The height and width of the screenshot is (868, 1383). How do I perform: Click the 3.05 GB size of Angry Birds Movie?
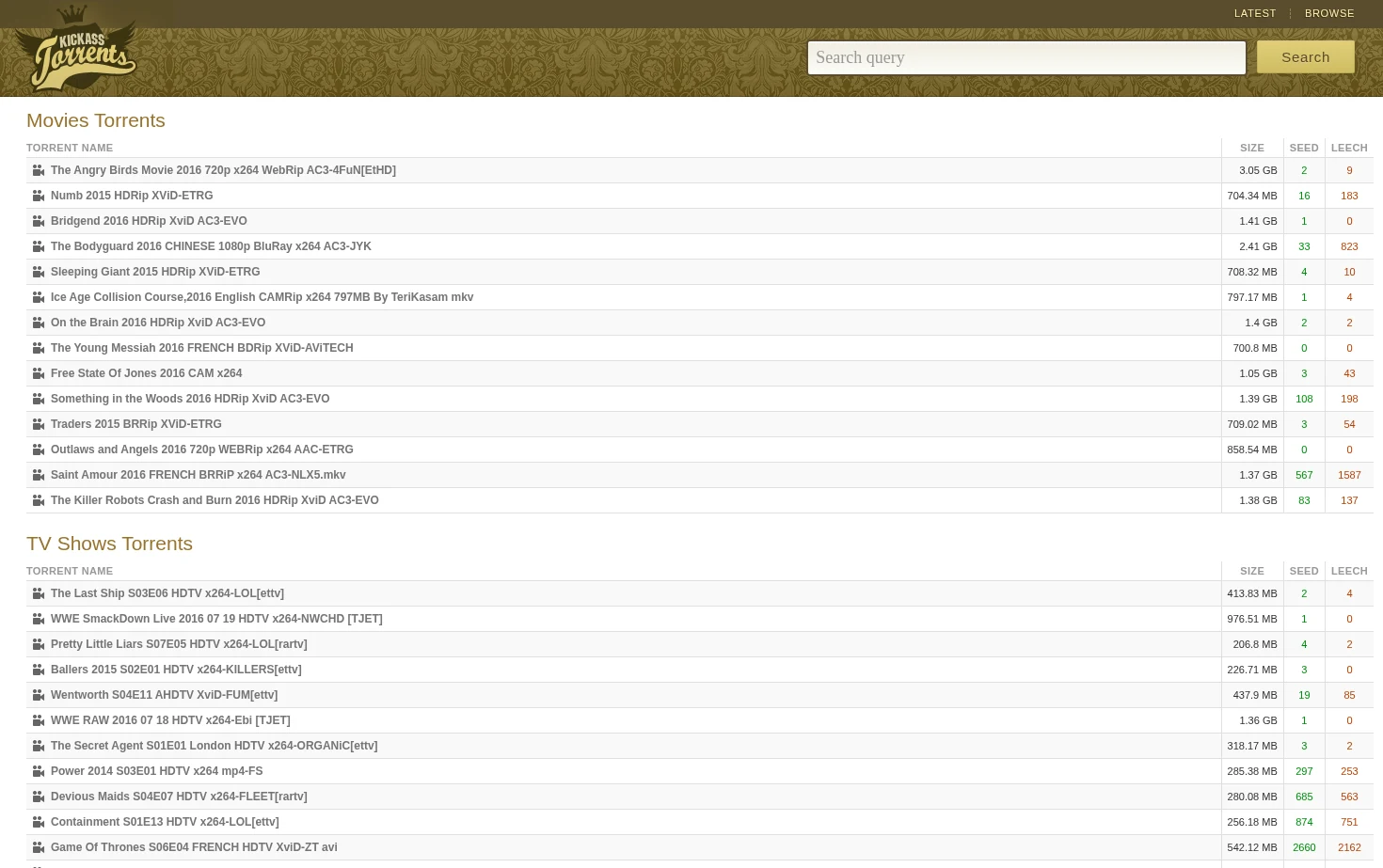pyautogui.click(x=1258, y=170)
